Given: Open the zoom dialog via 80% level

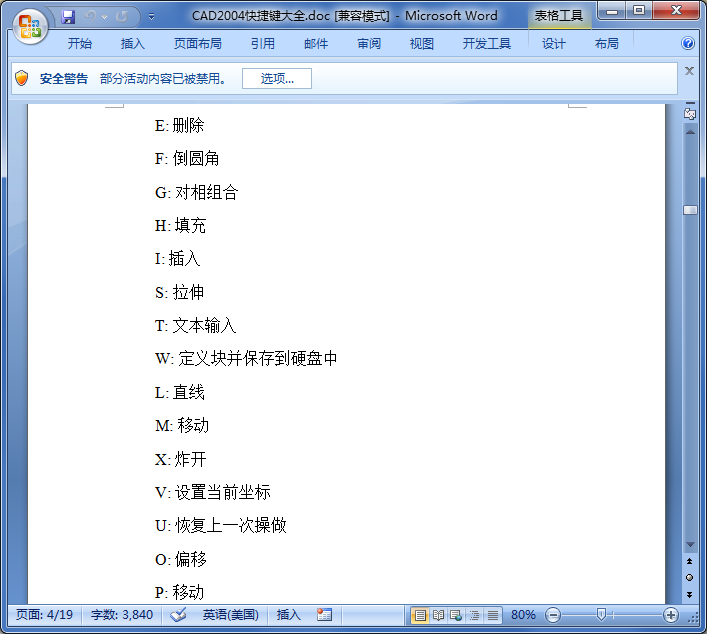Looking at the screenshot, I should pyautogui.click(x=523, y=615).
